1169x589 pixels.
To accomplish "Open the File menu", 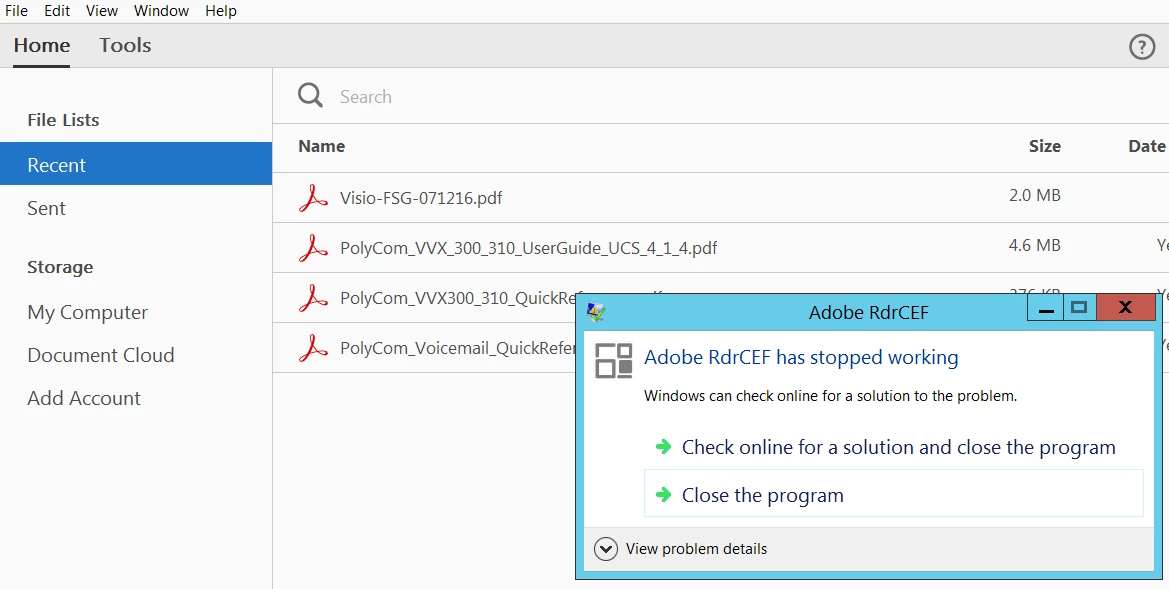I will tap(16, 11).
